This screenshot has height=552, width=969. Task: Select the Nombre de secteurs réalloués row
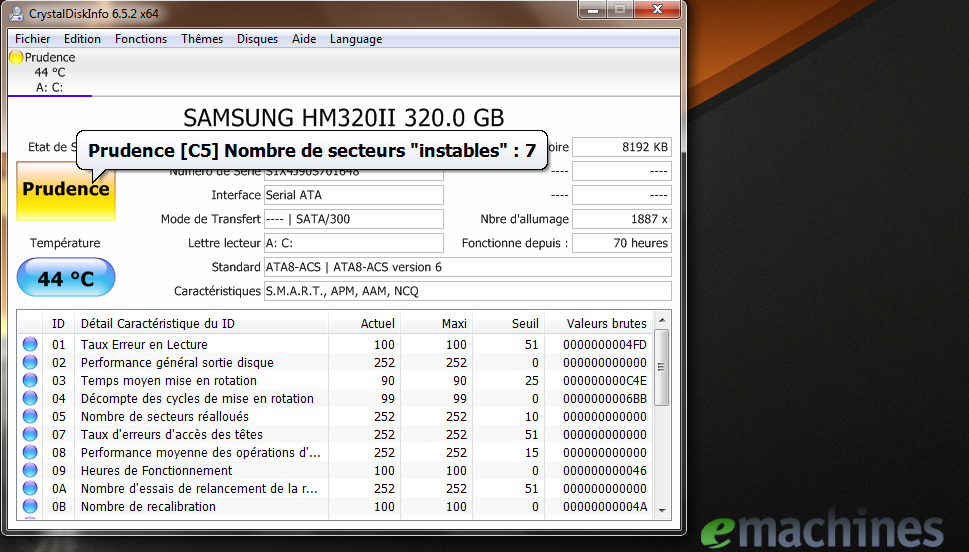coord(336,416)
